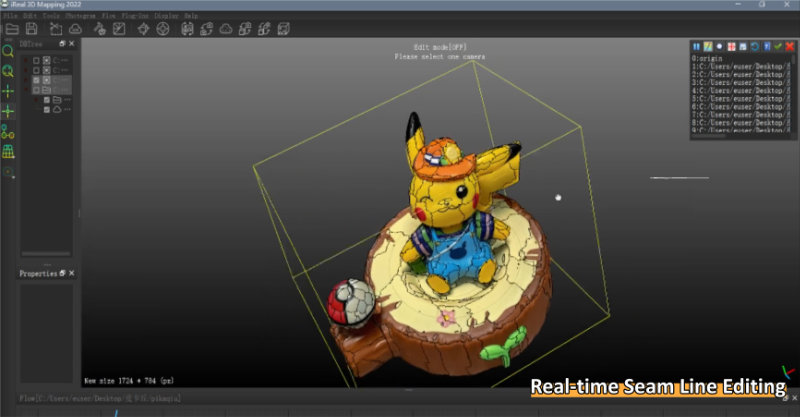
Task: Click the blue undo arrow in seam panel
Action: click(755, 46)
